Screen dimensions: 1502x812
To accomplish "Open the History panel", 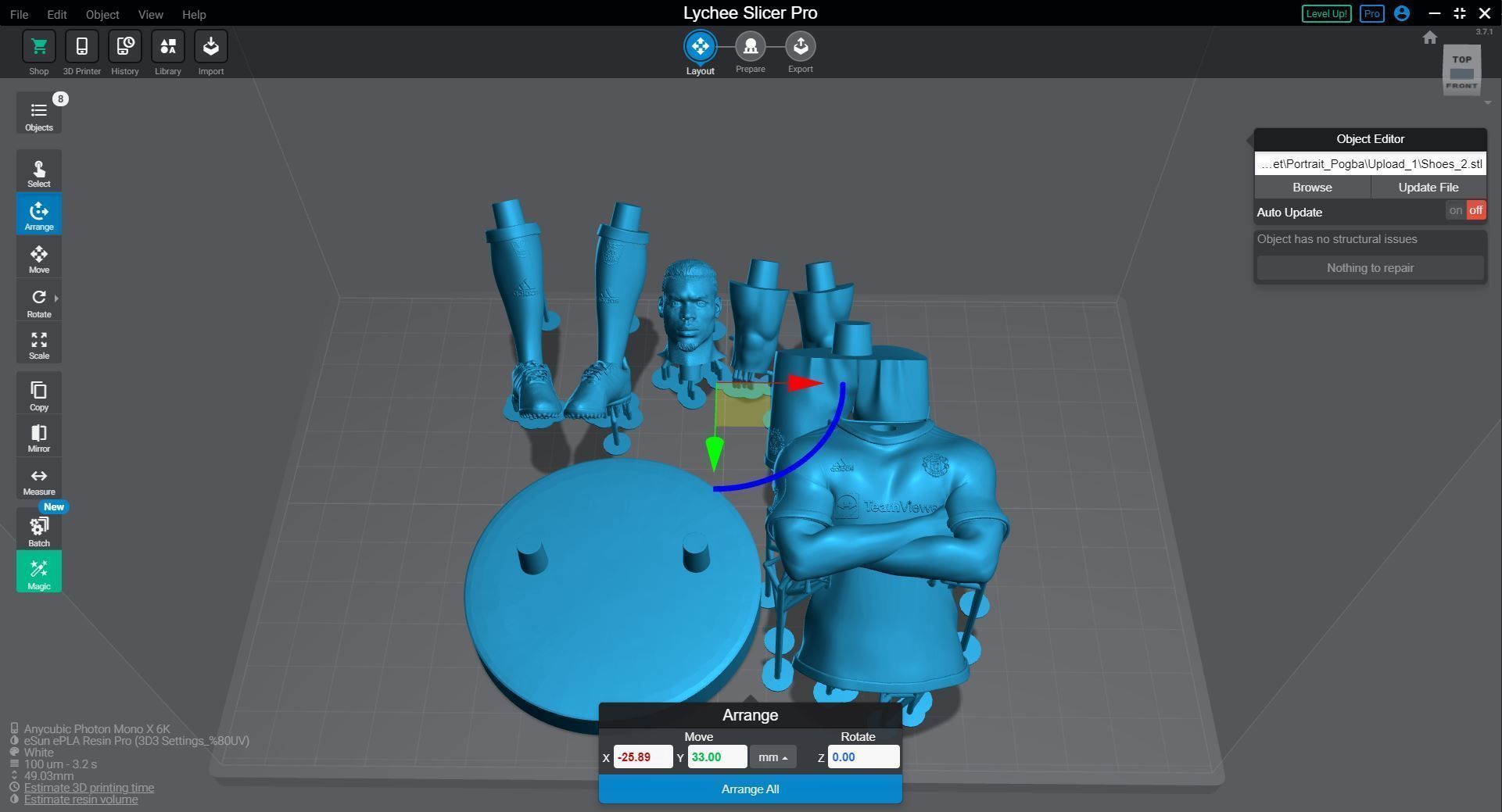I will [124, 47].
